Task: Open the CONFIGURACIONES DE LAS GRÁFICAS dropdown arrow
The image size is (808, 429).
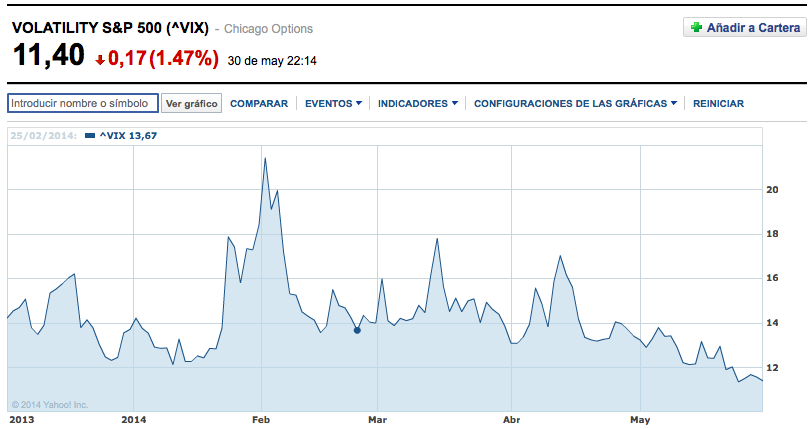Action: (674, 103)
